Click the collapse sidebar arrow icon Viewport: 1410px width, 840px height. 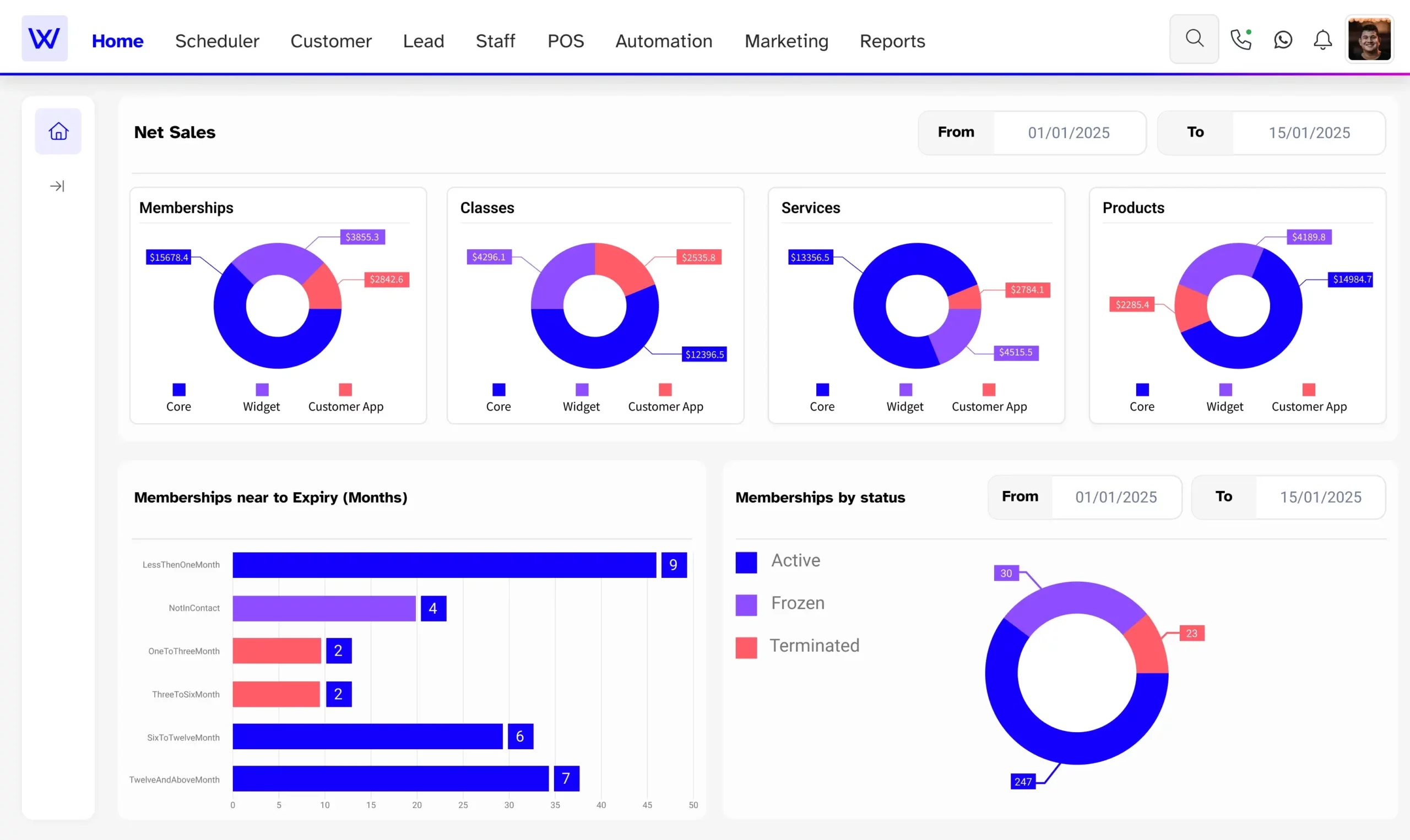57,186
